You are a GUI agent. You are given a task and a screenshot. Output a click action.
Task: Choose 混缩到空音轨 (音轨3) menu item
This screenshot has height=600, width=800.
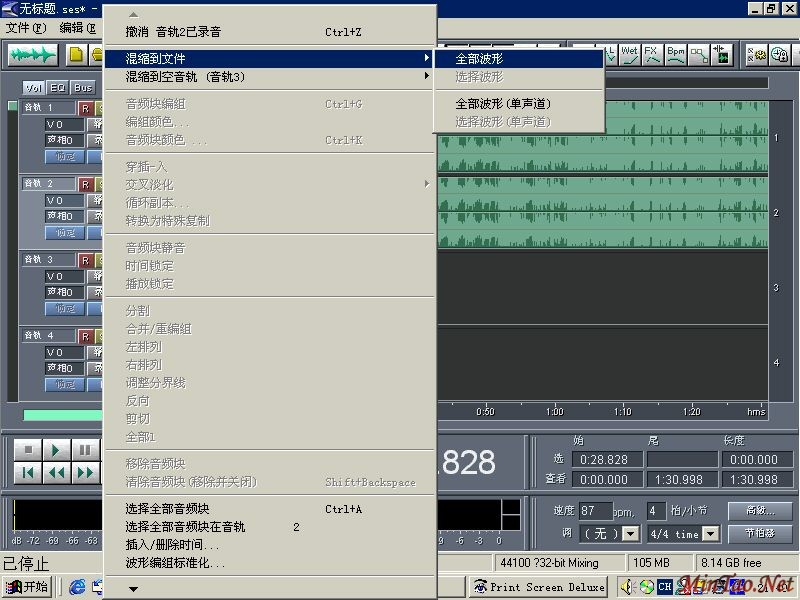tap(185, 76)
